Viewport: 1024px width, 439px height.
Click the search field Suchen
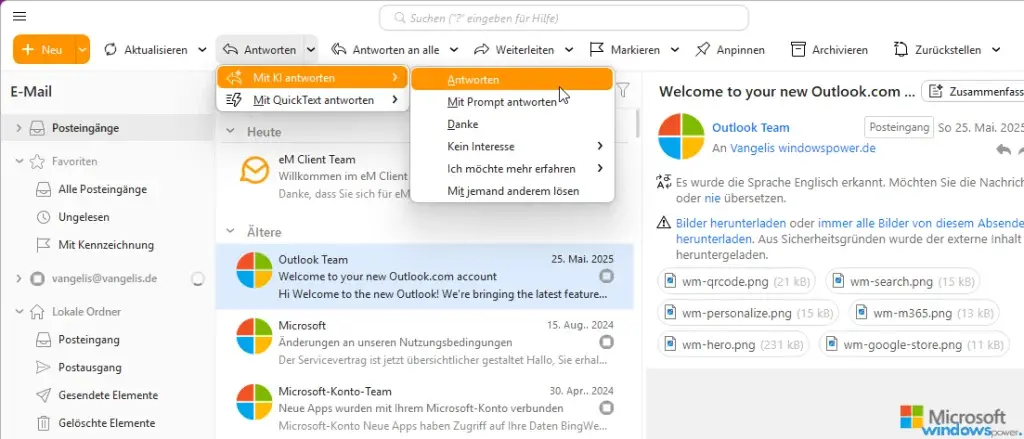tap(564, 18)
